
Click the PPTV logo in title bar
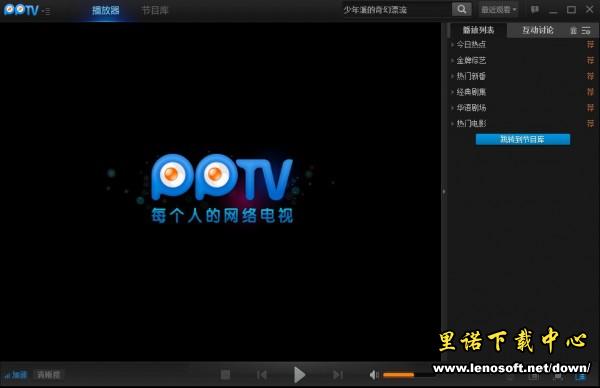(x=21, y=10)
